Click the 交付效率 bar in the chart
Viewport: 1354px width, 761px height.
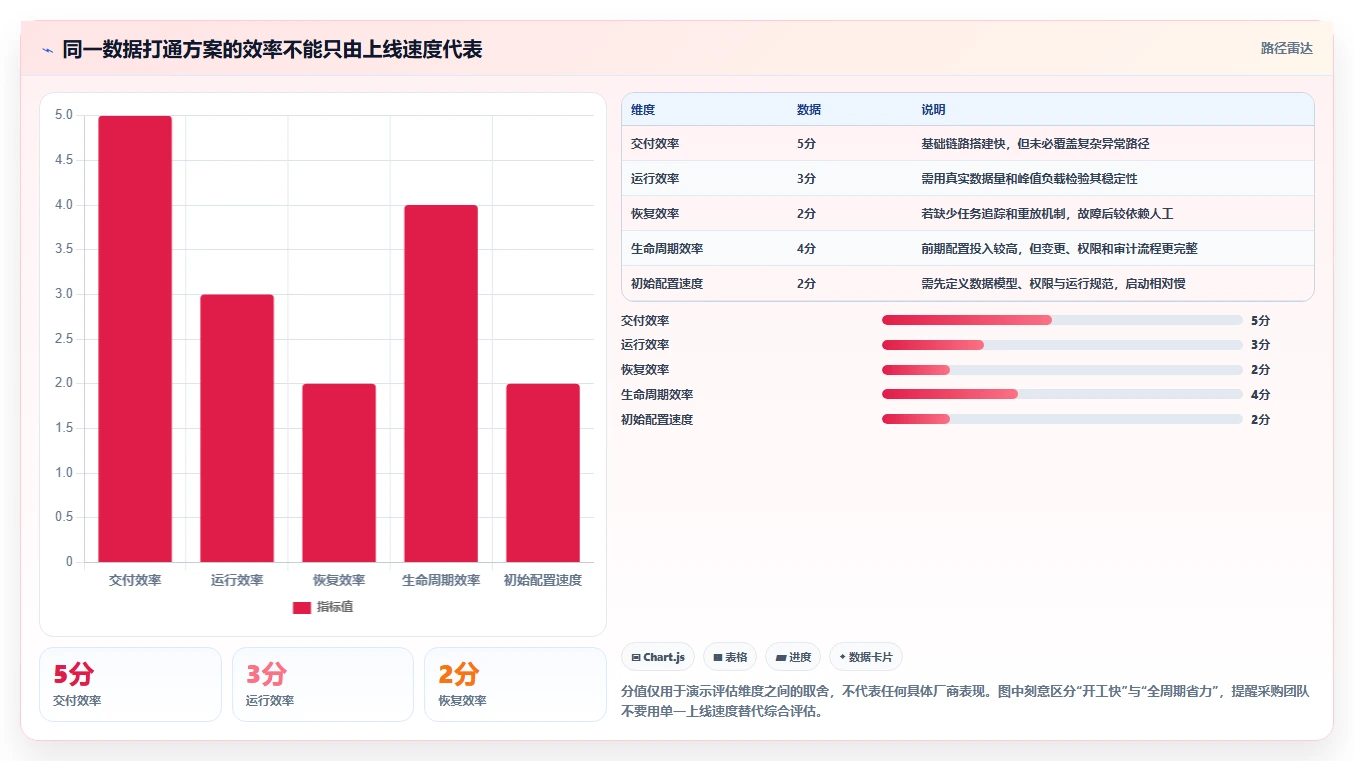135,339
